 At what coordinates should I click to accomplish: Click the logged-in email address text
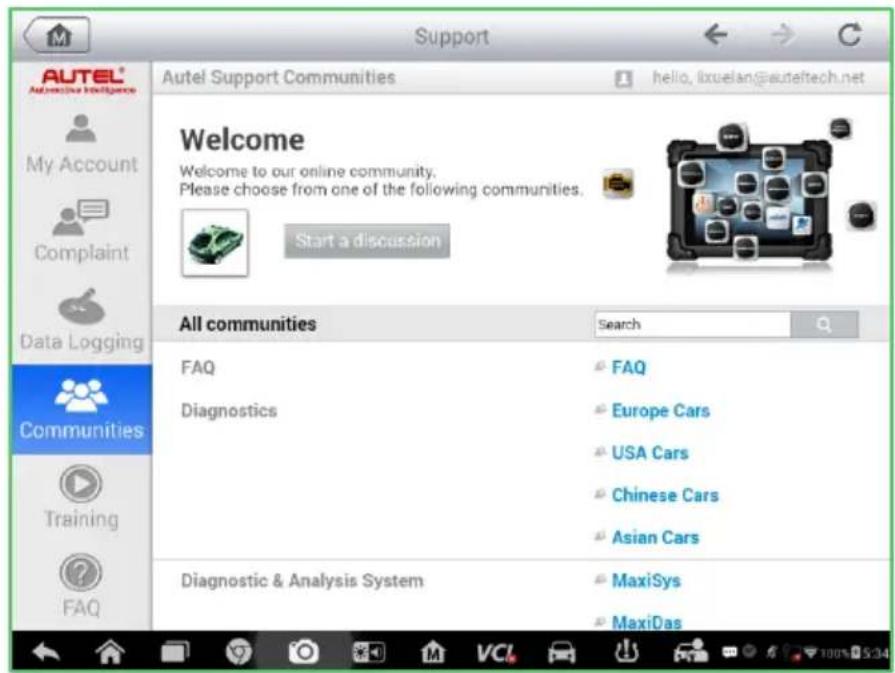click(780, 77)
